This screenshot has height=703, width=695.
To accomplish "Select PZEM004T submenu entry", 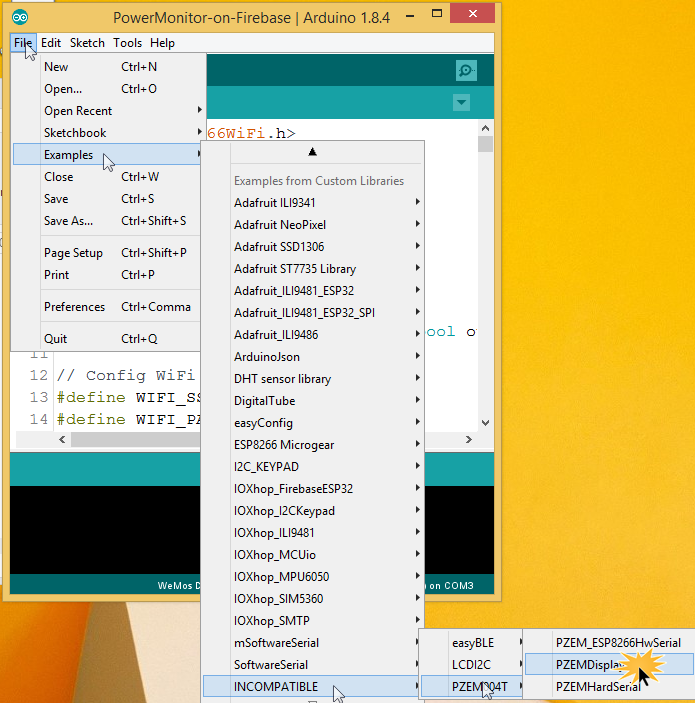I will (x=472, y=686).
